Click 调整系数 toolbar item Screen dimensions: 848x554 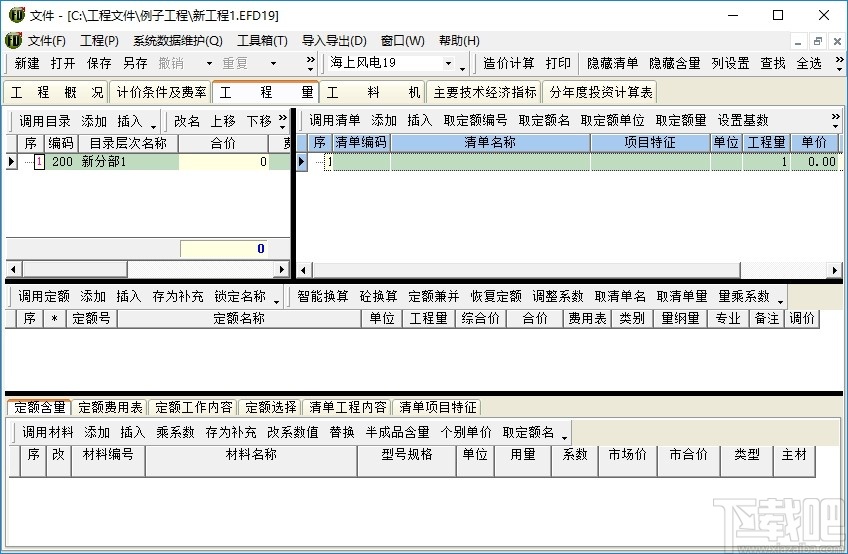click(558, 296)
